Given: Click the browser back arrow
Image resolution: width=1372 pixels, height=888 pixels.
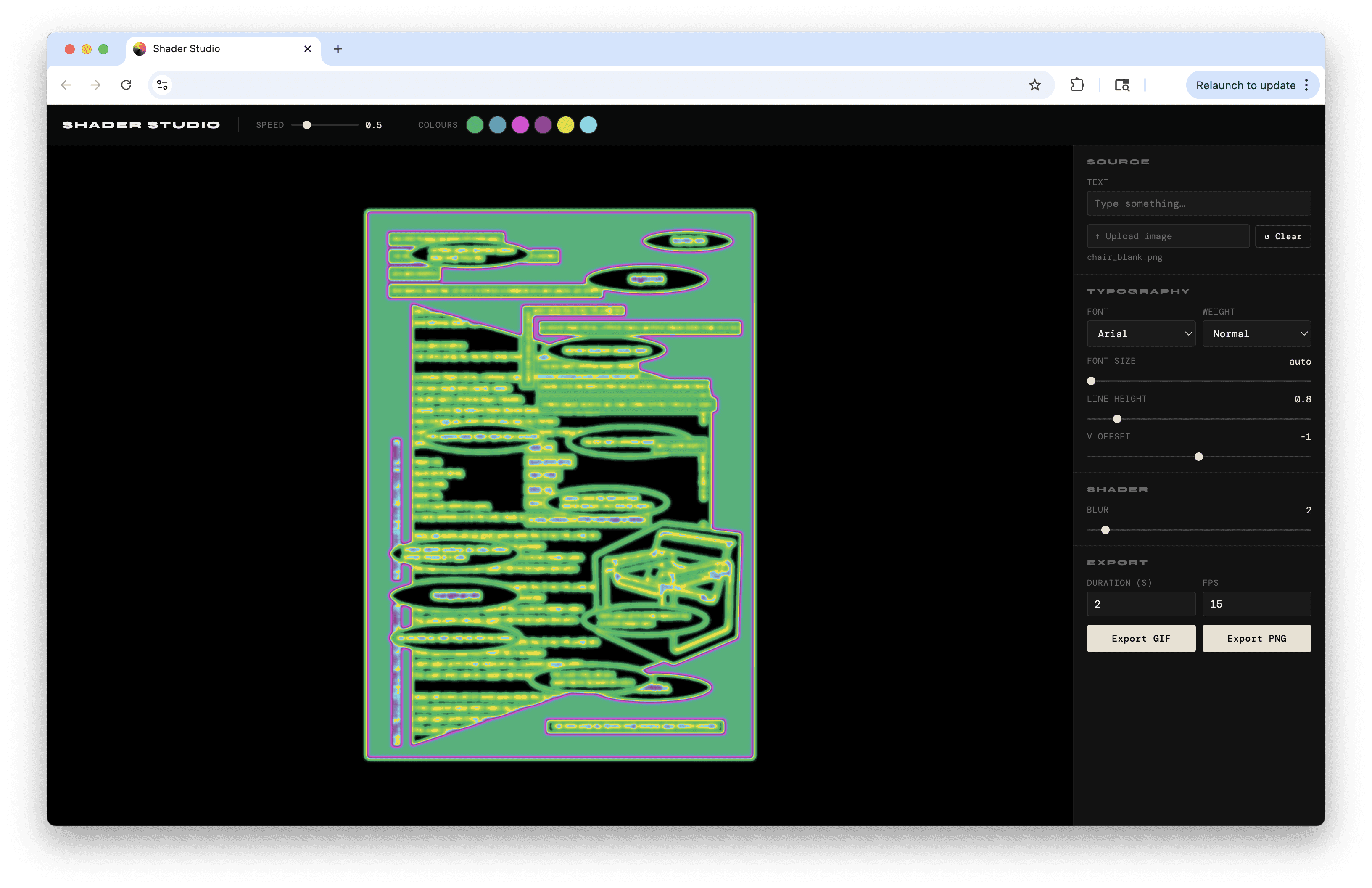Looking at the screenshot, I should pyautogui.click(x=66, y=85).
